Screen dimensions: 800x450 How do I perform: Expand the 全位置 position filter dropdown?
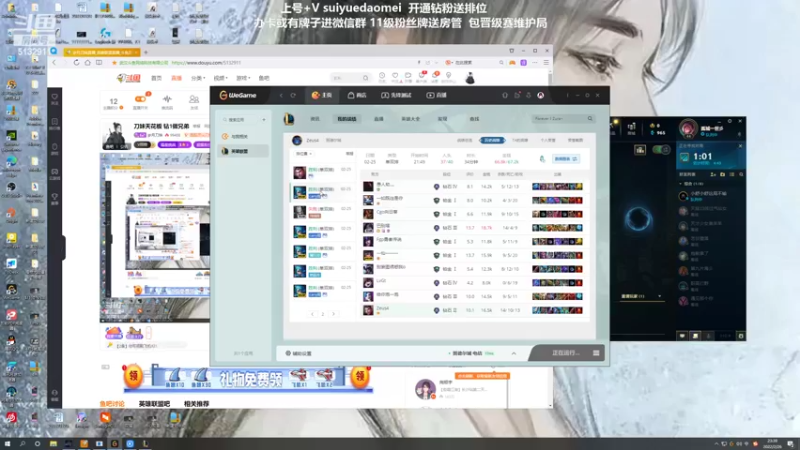pyautogui.click(x=303, y=154)
